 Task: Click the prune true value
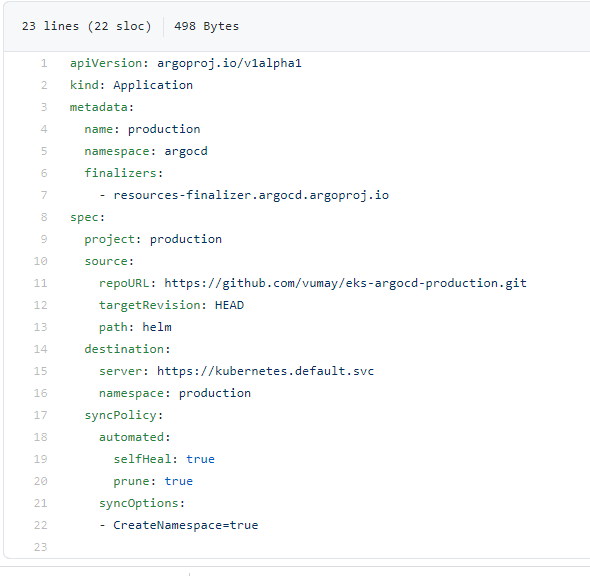[178, 481]
